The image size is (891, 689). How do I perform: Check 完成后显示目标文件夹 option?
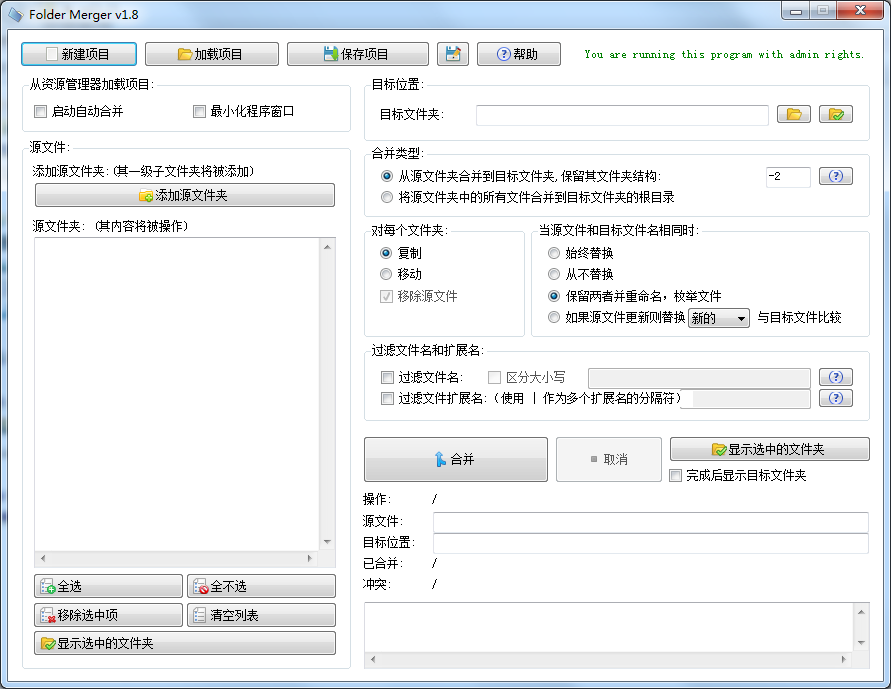click(x=676, y=476)
